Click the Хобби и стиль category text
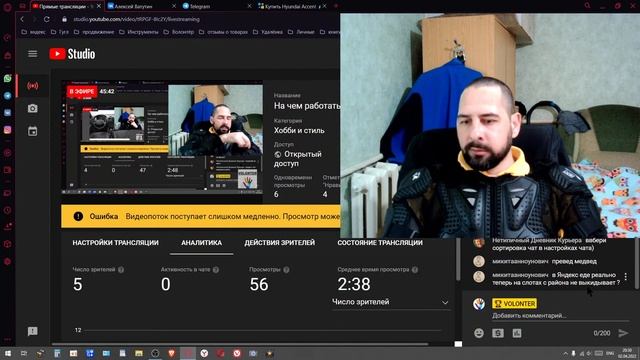Screen dimensions: 640x360 299,131
